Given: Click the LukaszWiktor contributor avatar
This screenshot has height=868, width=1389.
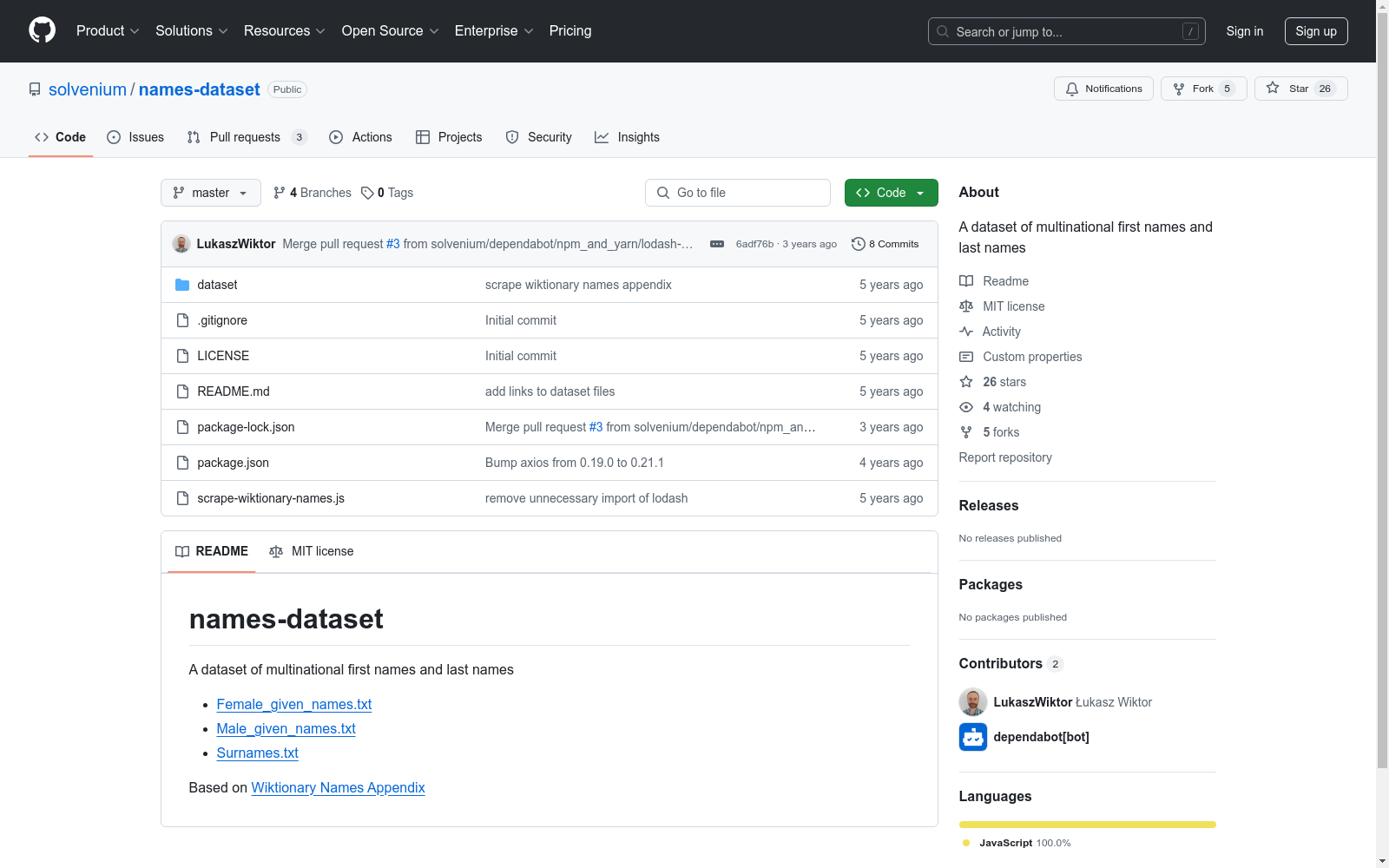Looking at the screenshot, I should pos(973,702).
